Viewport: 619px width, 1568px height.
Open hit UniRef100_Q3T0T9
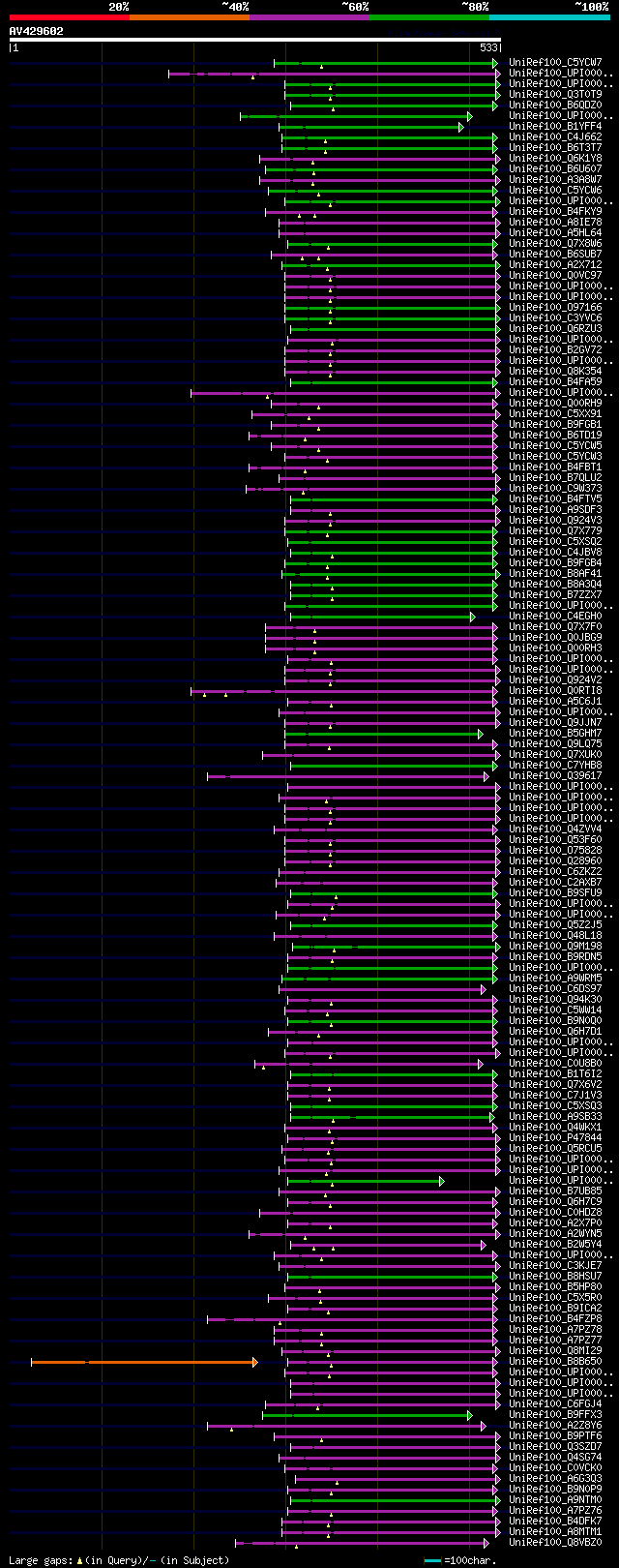point(555,94)
